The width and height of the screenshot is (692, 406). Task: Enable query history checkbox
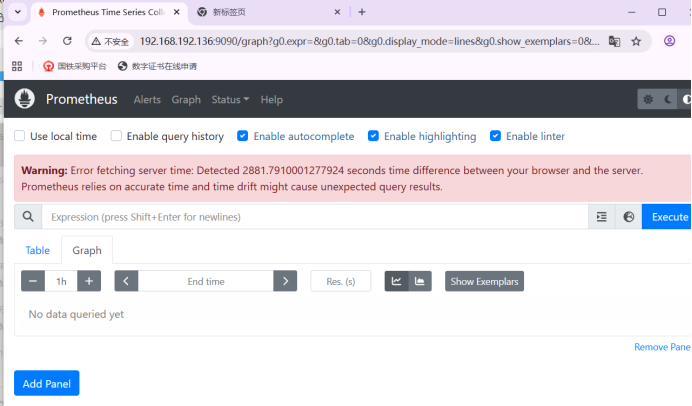pos(116,136)
